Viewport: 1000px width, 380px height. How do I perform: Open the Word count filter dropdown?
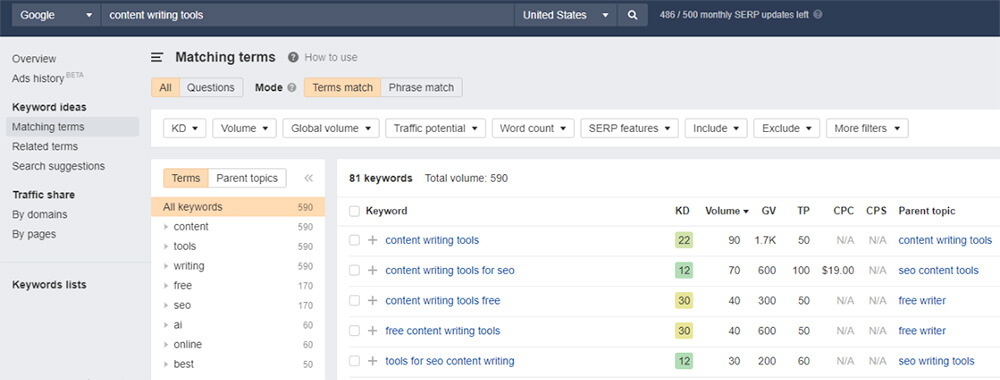(x=533, y=128)
